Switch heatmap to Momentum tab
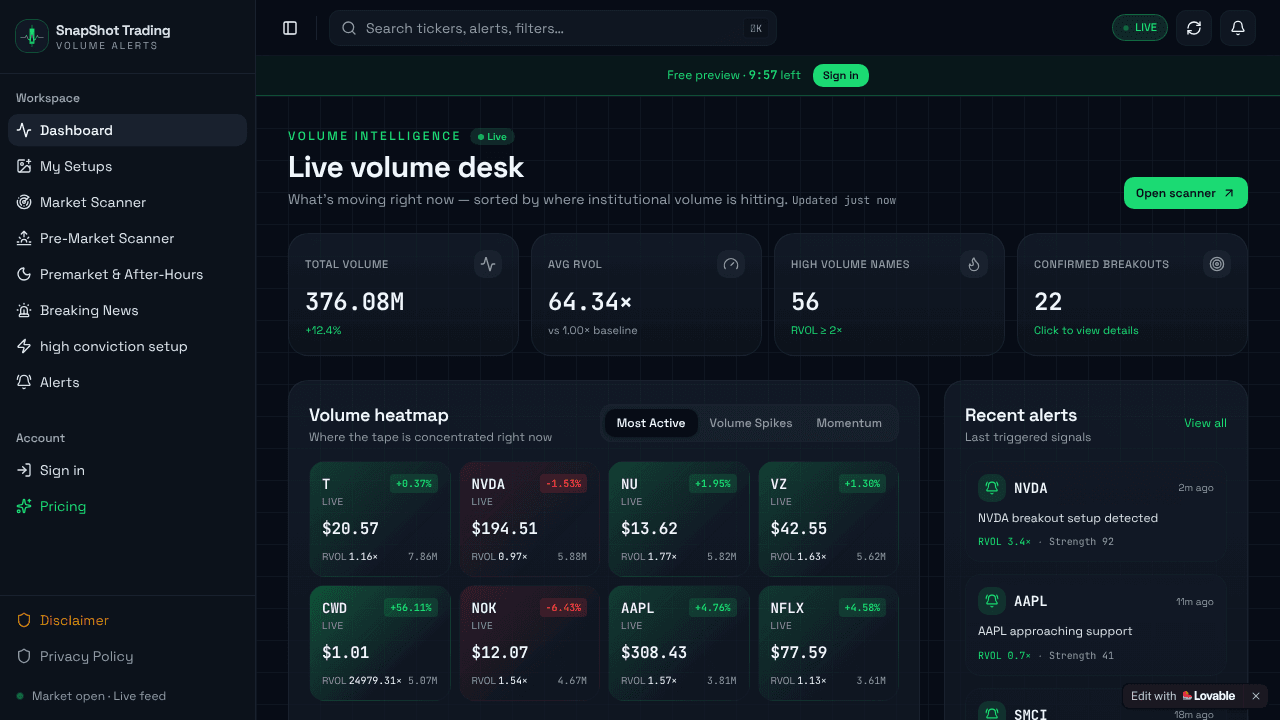This screenshot has width=1280, height=720. click(x=849, y=423)
